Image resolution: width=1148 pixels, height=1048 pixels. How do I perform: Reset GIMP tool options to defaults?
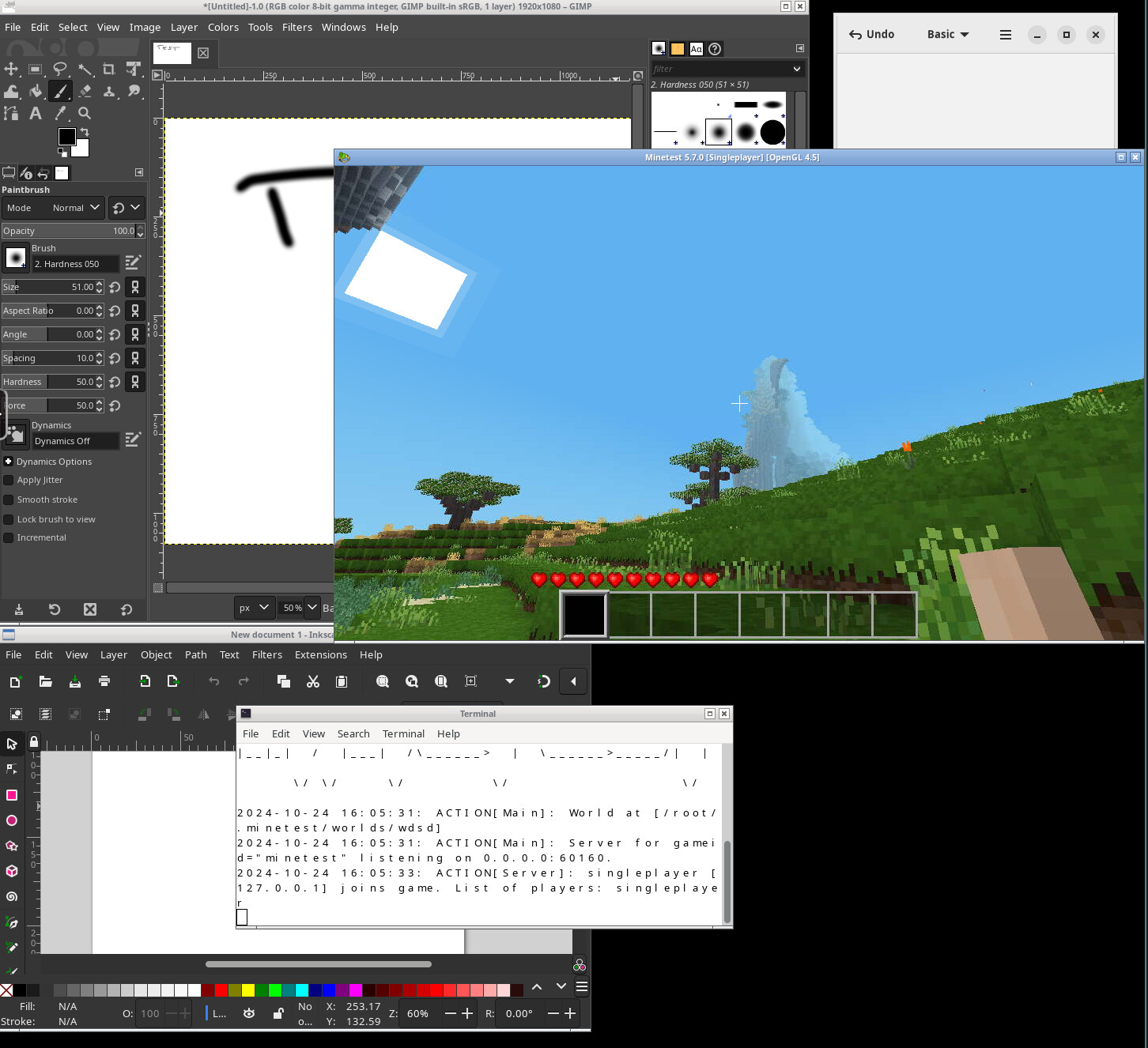coord(127,609)
